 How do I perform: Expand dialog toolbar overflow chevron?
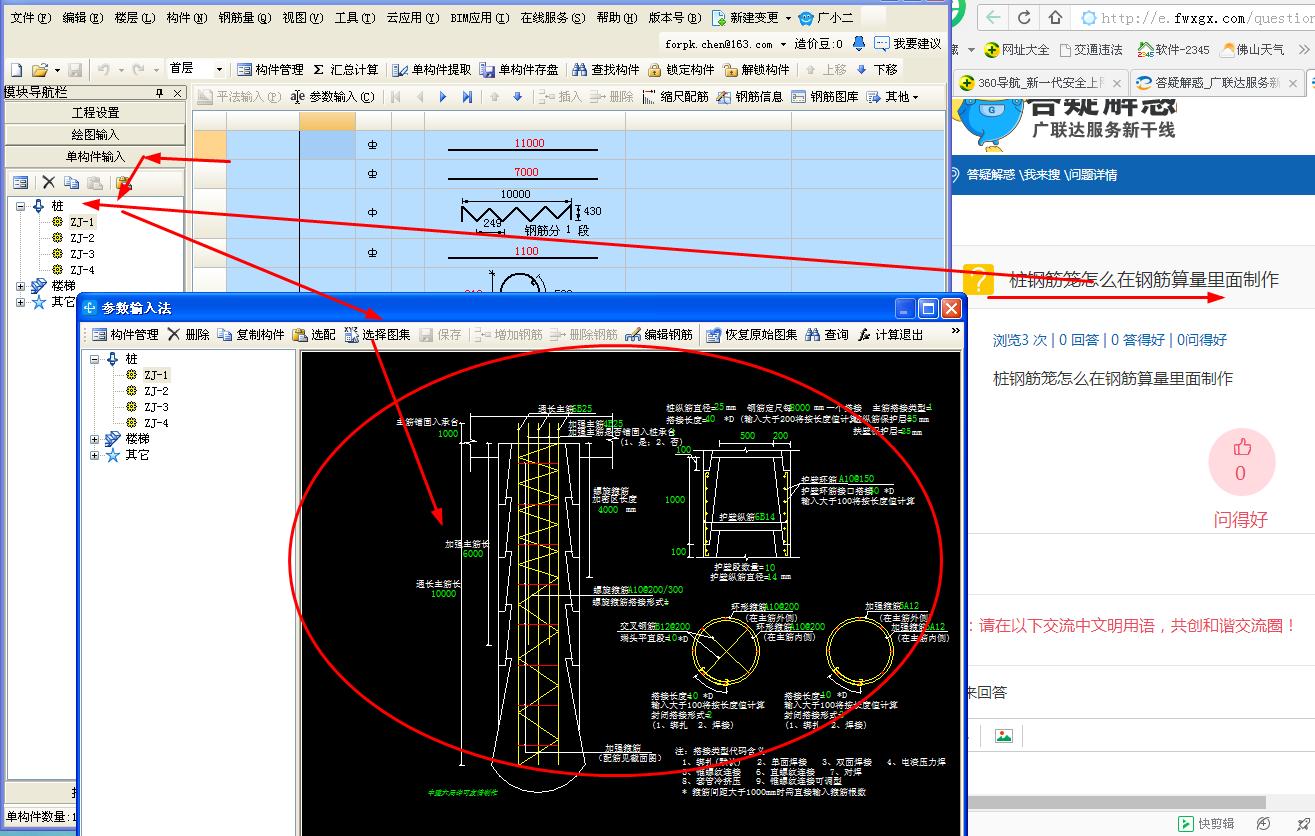point(955,331)
